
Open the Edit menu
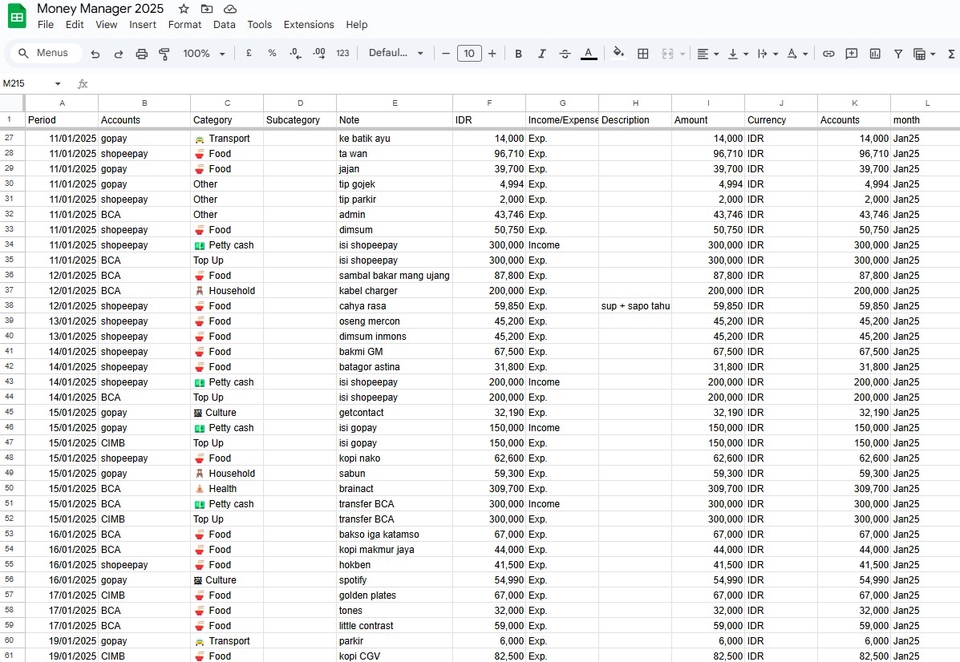point(75,24)
